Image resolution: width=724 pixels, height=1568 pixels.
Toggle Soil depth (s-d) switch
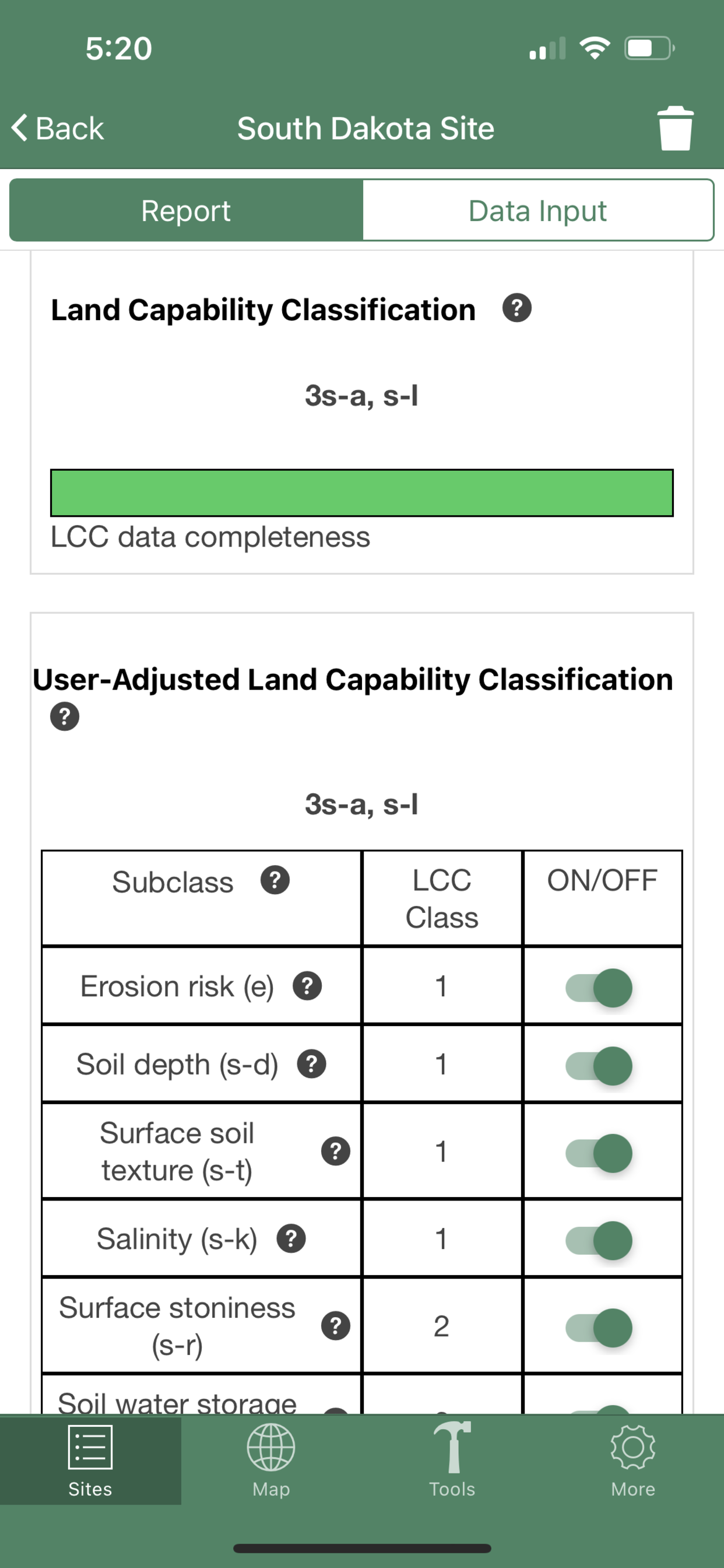599,1066
